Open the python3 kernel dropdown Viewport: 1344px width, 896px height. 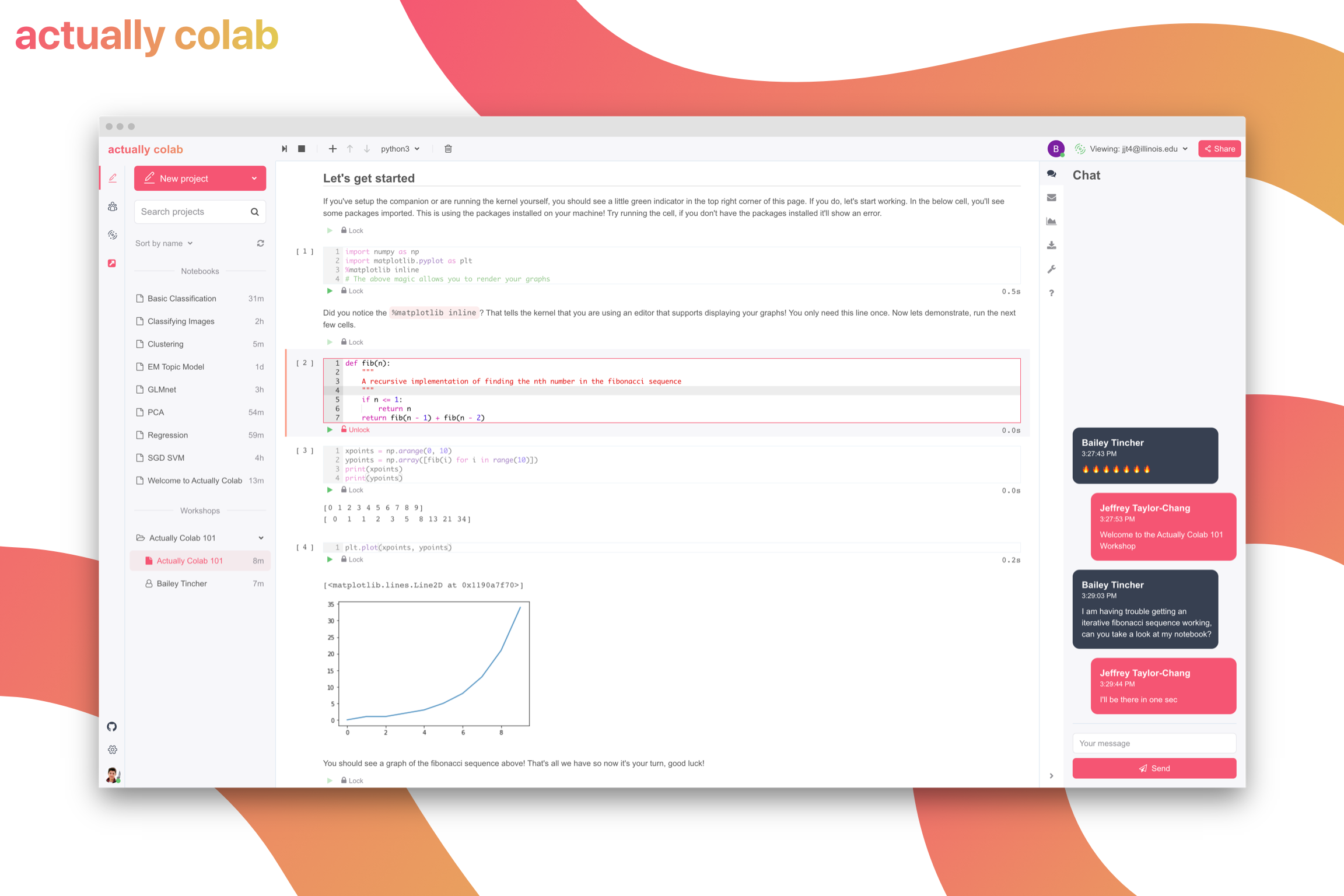click(400, 149)
